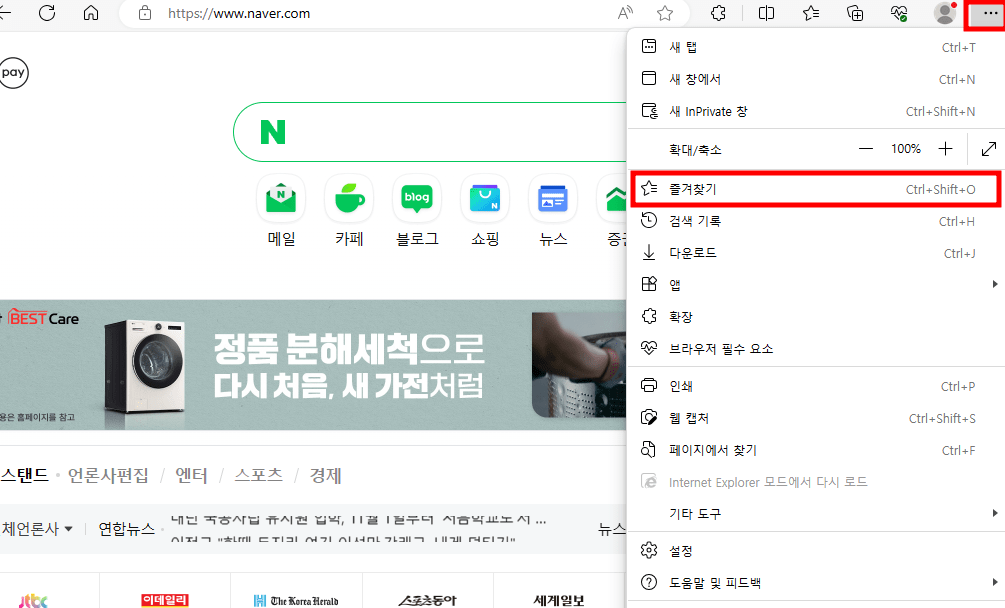Open the 뉴스 news icon
Image resolution: width=1005 pixels, height=608 pixels.
pyautogui.click(x=553, y=198)
